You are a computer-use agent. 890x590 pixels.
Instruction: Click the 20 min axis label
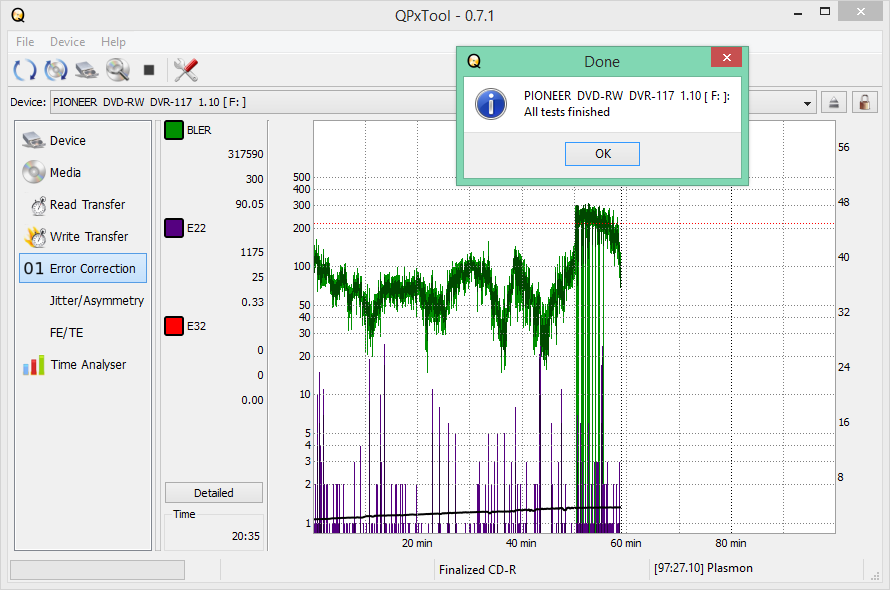(x=417, y=543)
